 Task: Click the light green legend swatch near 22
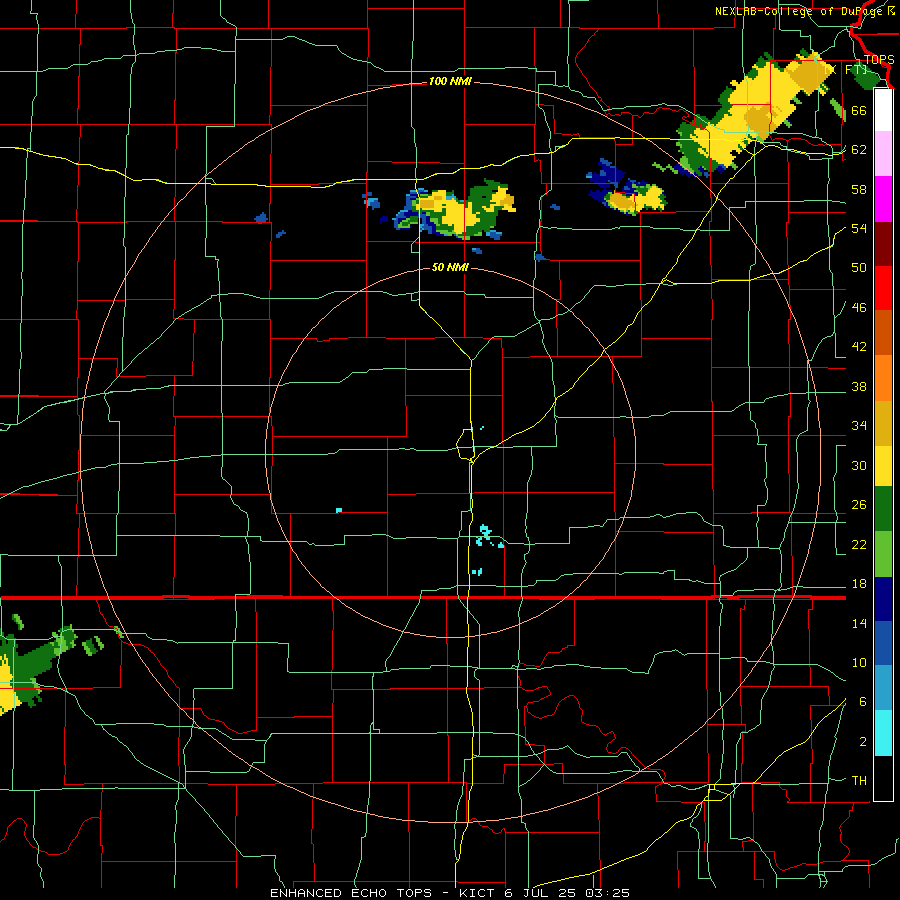click(x=883, y=554)
